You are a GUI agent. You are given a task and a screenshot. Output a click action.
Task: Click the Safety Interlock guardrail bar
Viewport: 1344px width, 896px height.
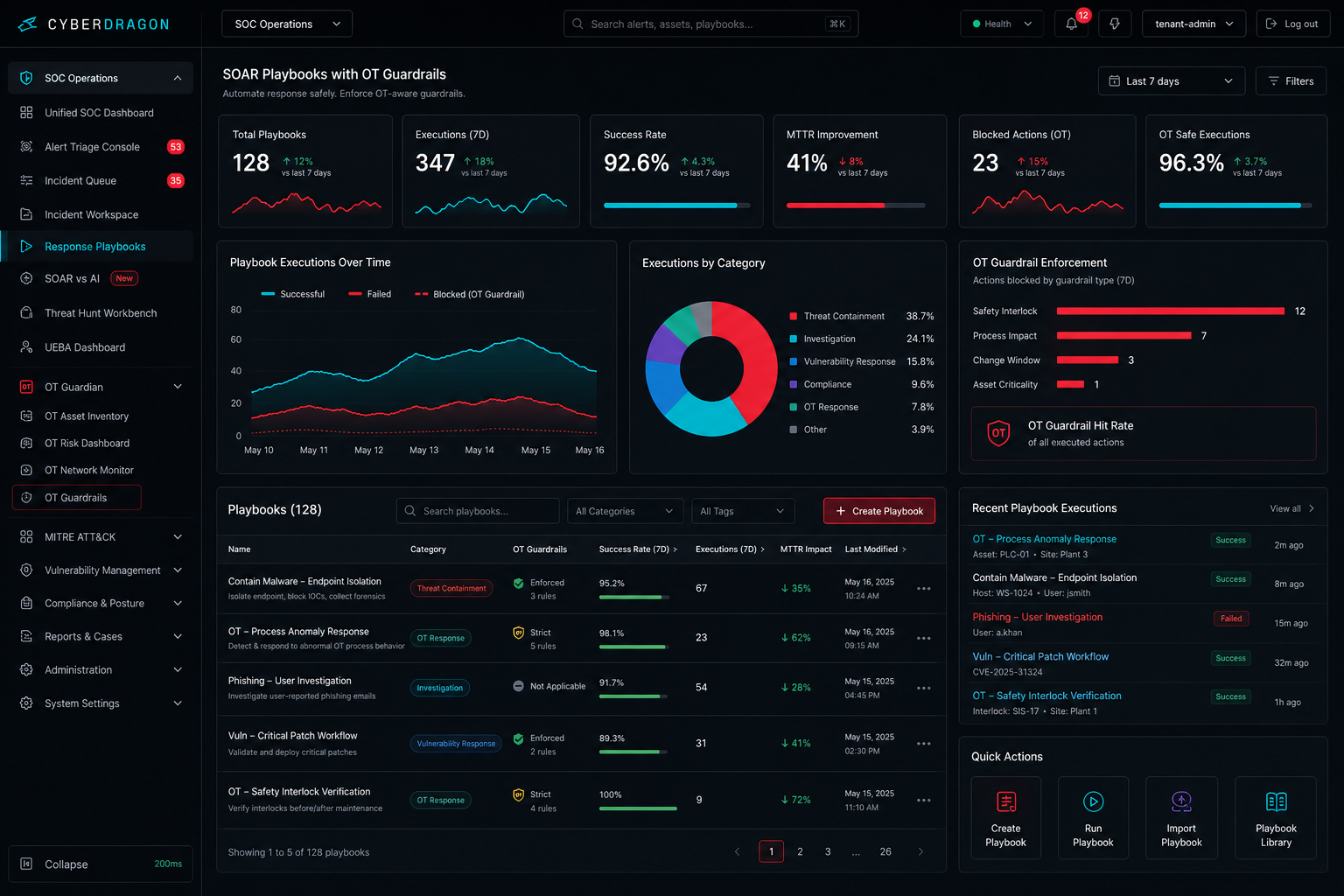[1171, 311]
